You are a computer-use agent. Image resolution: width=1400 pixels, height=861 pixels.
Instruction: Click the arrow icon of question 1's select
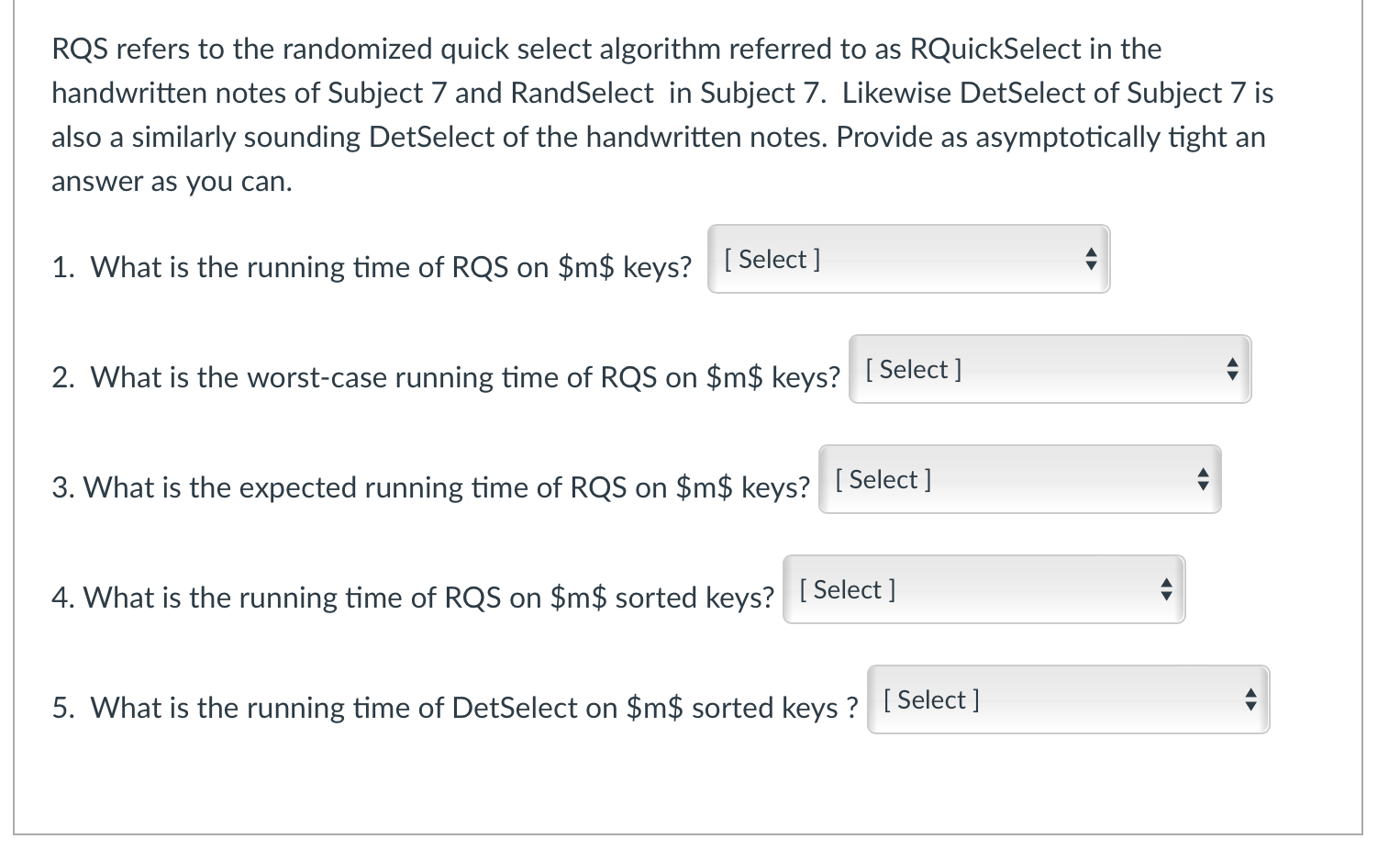point(1090,260)
